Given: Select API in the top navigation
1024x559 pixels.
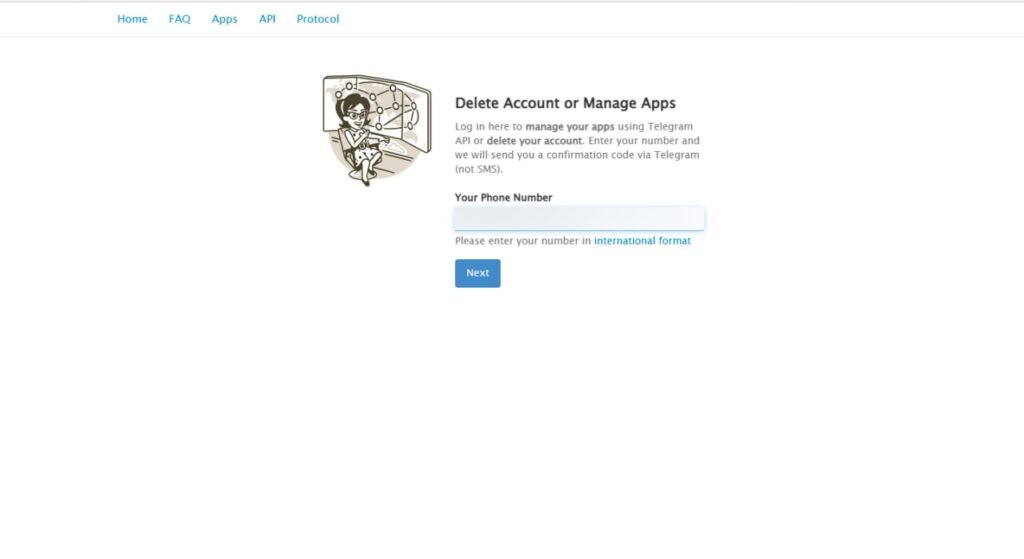Looking at the screenshot, I should point(267,19).
